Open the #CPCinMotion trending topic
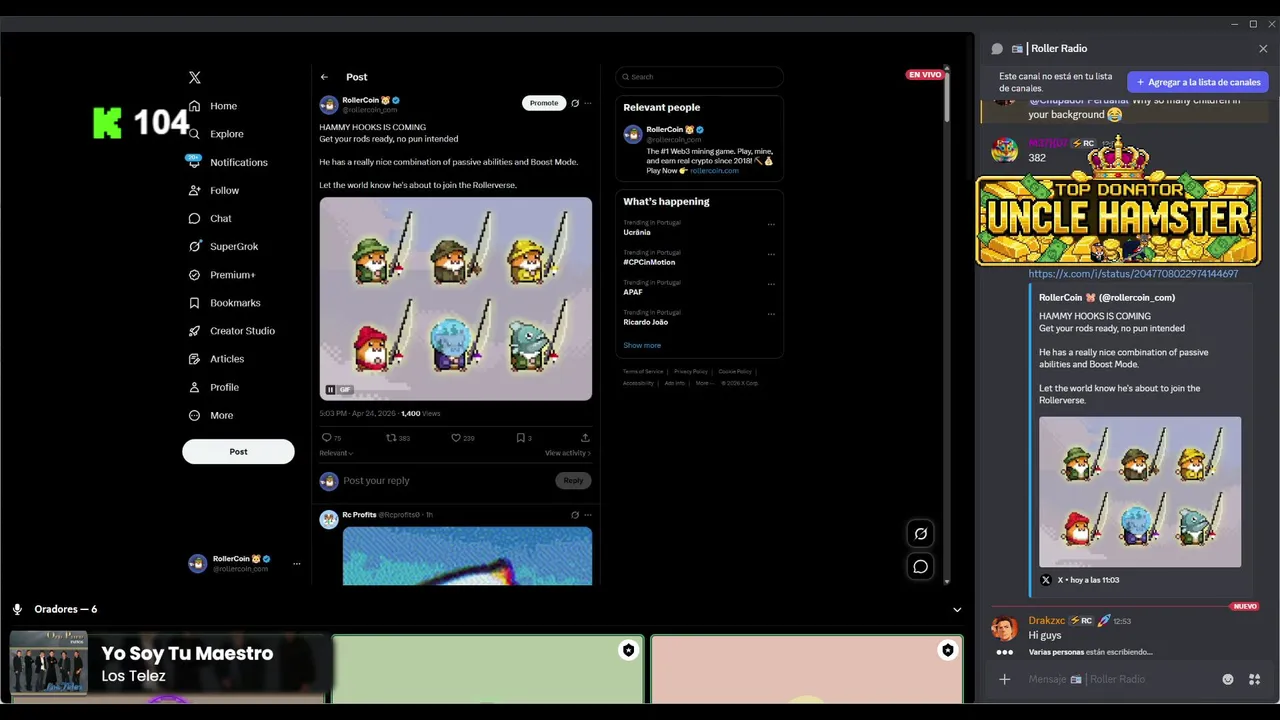 point(649,262)
